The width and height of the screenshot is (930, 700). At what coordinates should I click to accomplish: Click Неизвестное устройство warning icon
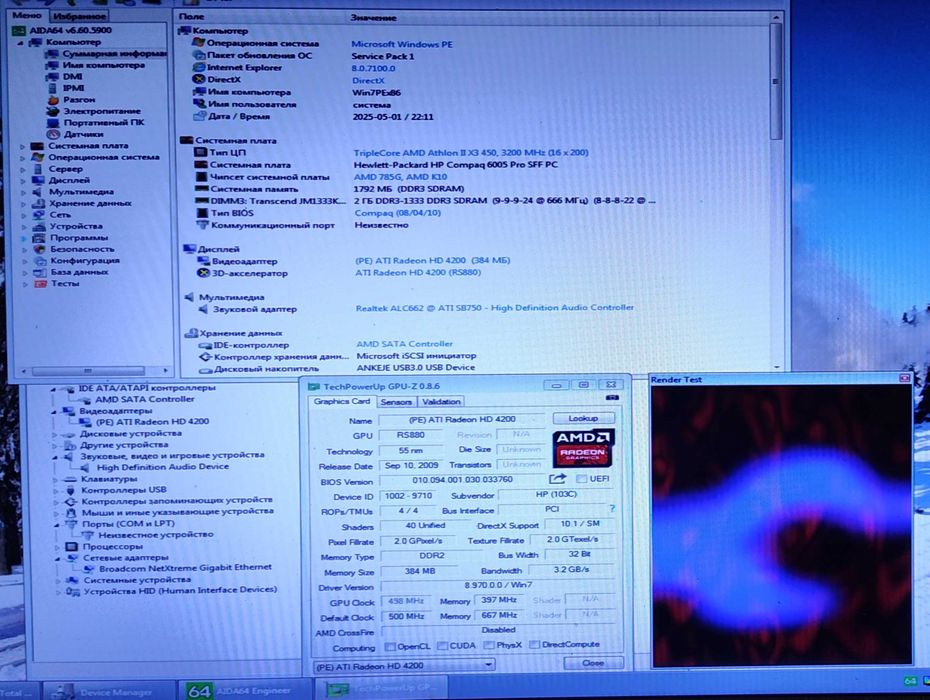tap(88, 534)
